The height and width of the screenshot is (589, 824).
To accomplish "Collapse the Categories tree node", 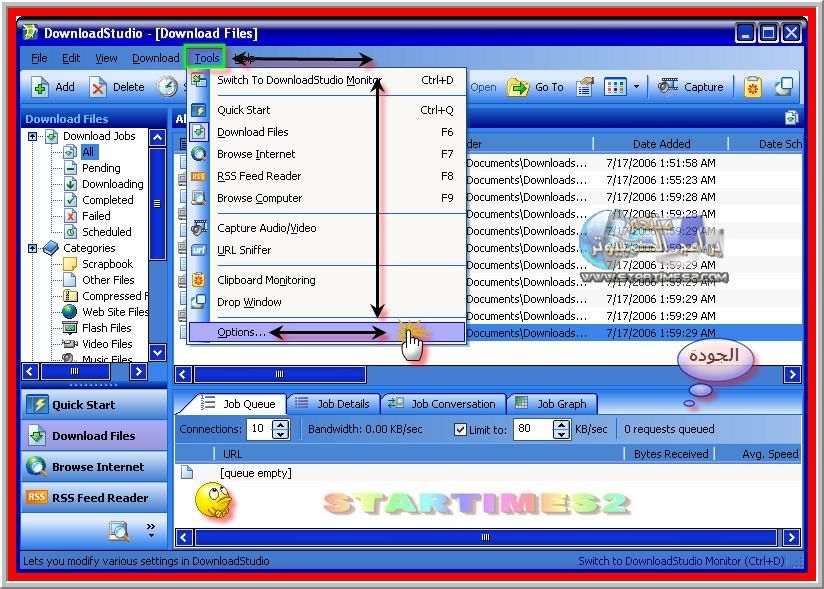I will [33, 248].
